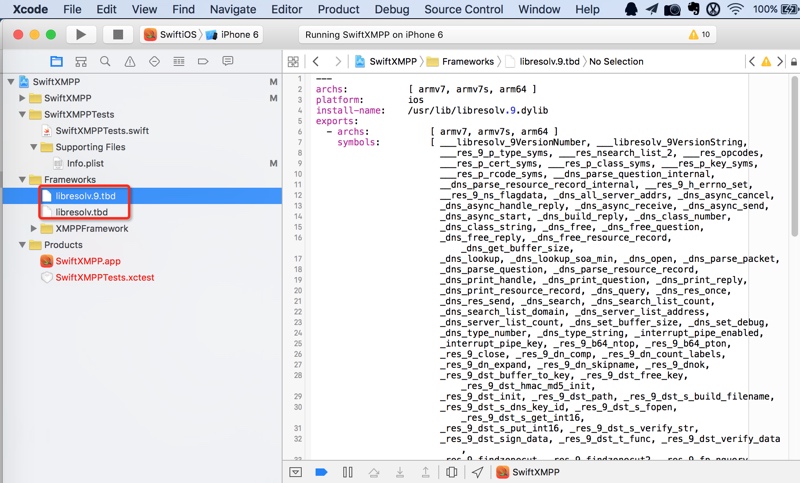800x483 pixels.
Task: Click the Stop button in toolbar
Action: tap(118, 35)
